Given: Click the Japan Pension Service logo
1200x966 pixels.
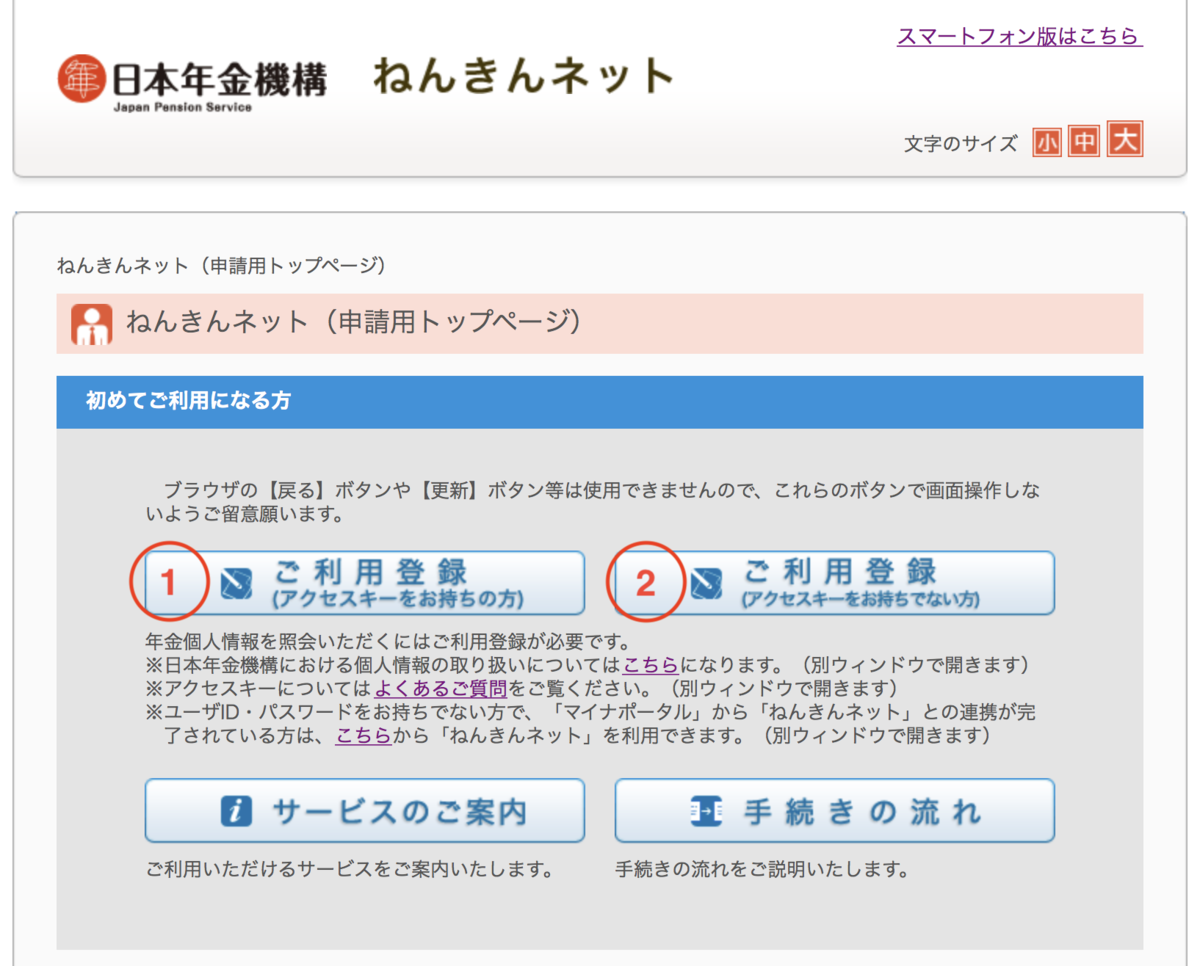Looking at the screenshot, I should (x=192, y=82).
